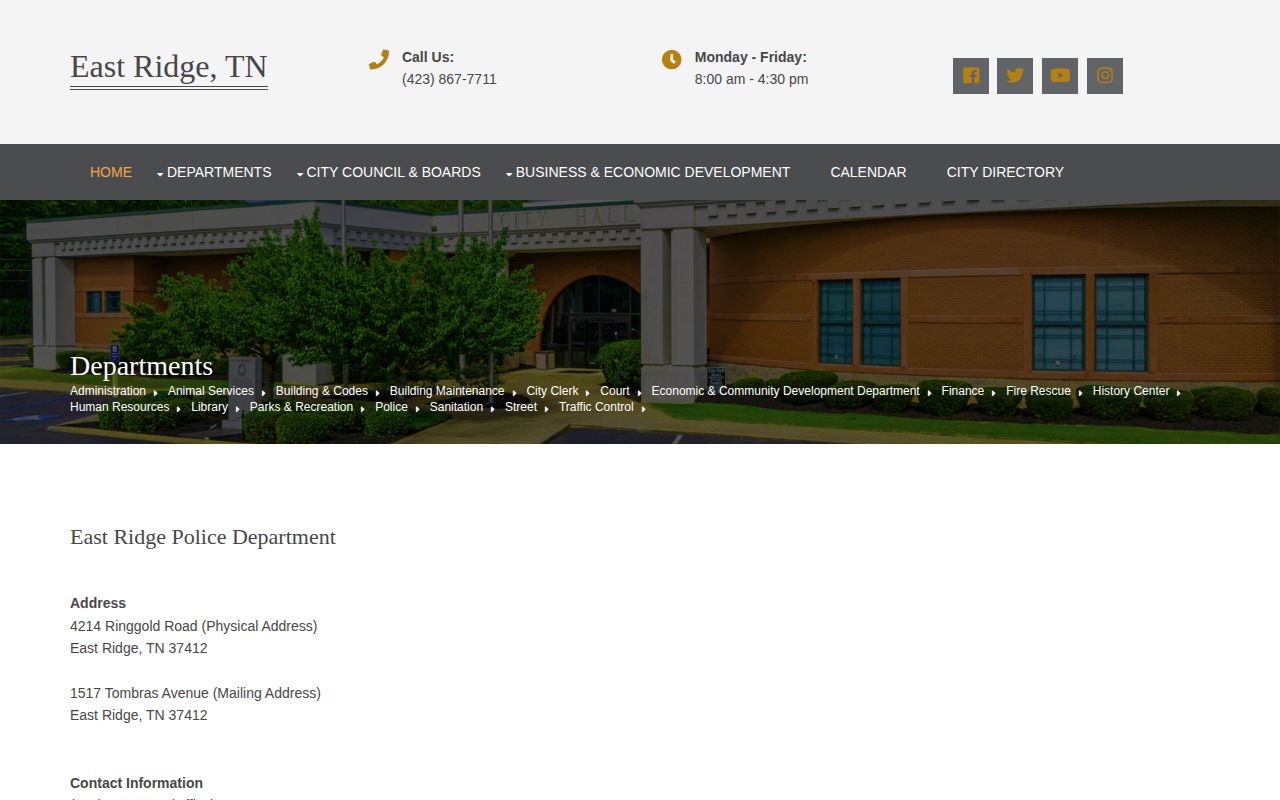This screenshot has height=800, width=1280.
Task: Visit the Street department link
Action: pos(521,407)
